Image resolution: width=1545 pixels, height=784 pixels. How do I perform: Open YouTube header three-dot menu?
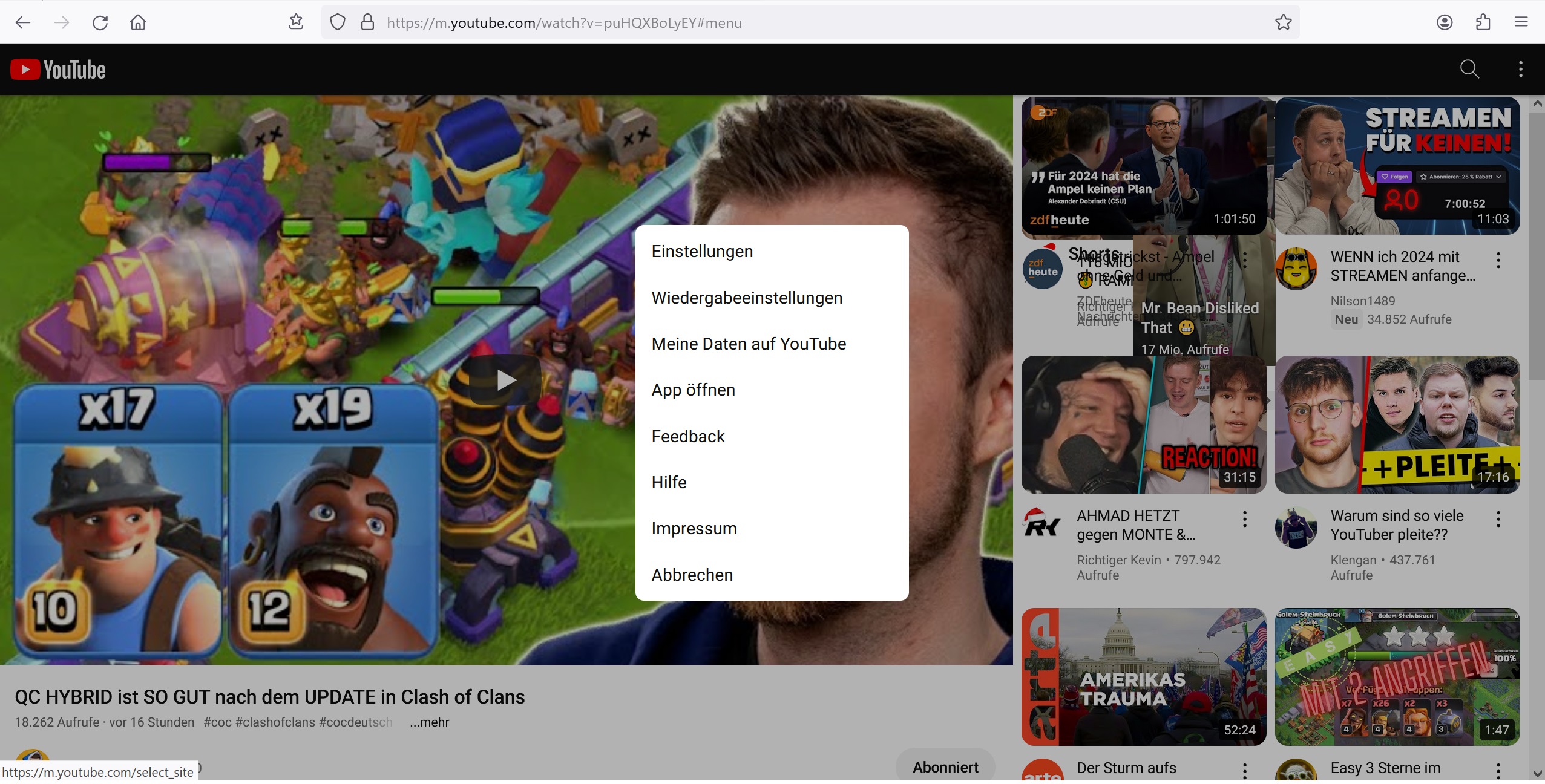(1520, 70)
